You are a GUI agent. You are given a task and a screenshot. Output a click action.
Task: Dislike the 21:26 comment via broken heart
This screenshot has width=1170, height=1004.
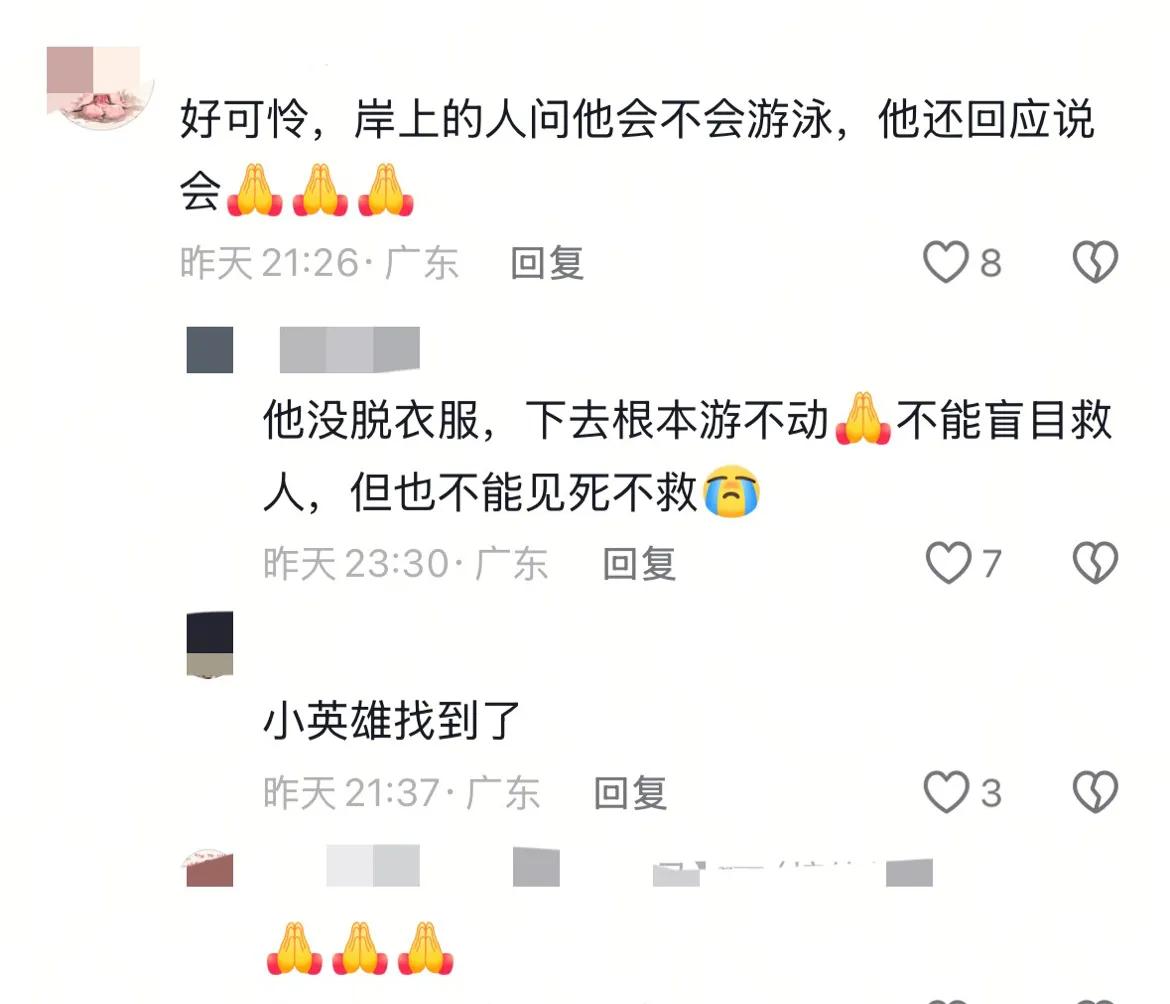pyautogui.click(x=1095, y=262)
